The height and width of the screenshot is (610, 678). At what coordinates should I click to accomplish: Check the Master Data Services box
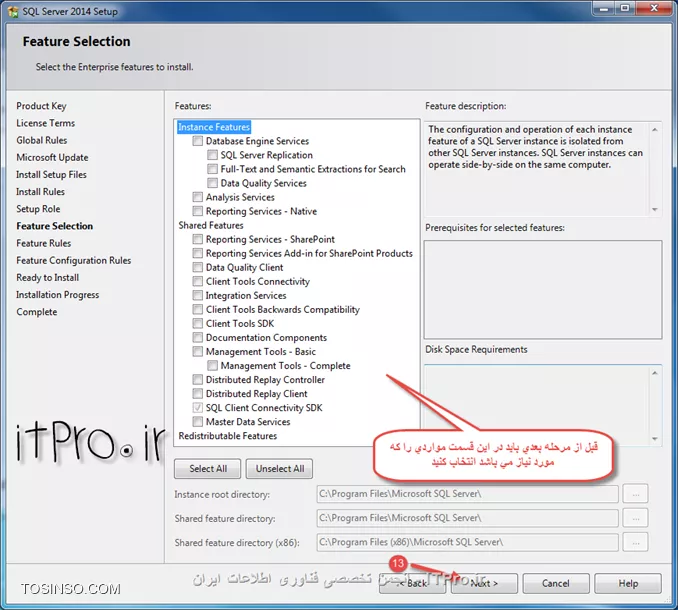tap(198, 422)
